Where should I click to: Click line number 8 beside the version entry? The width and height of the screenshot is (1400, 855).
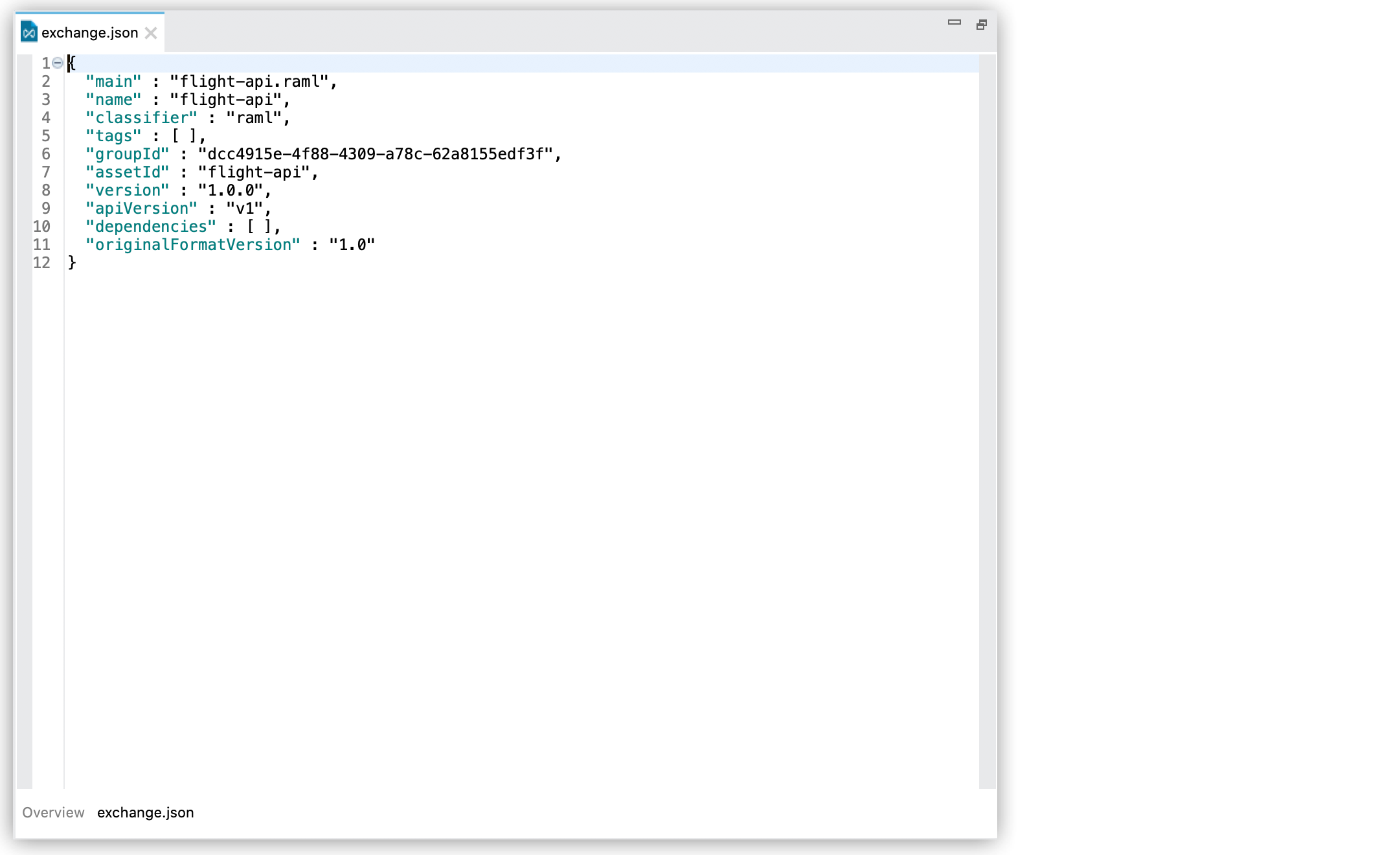tap(45, 190)
